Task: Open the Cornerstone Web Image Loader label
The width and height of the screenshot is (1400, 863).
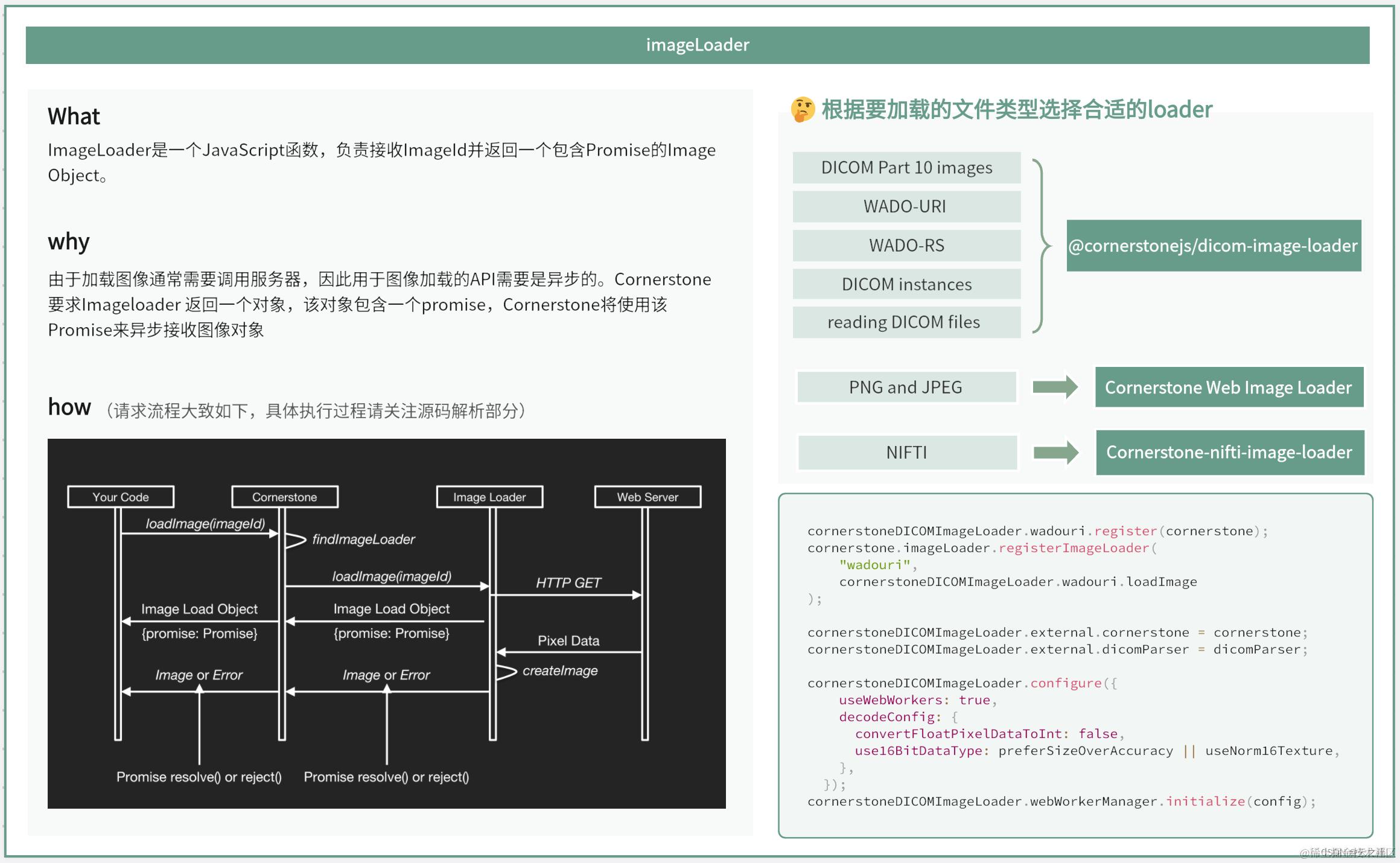Action: 1229,387
